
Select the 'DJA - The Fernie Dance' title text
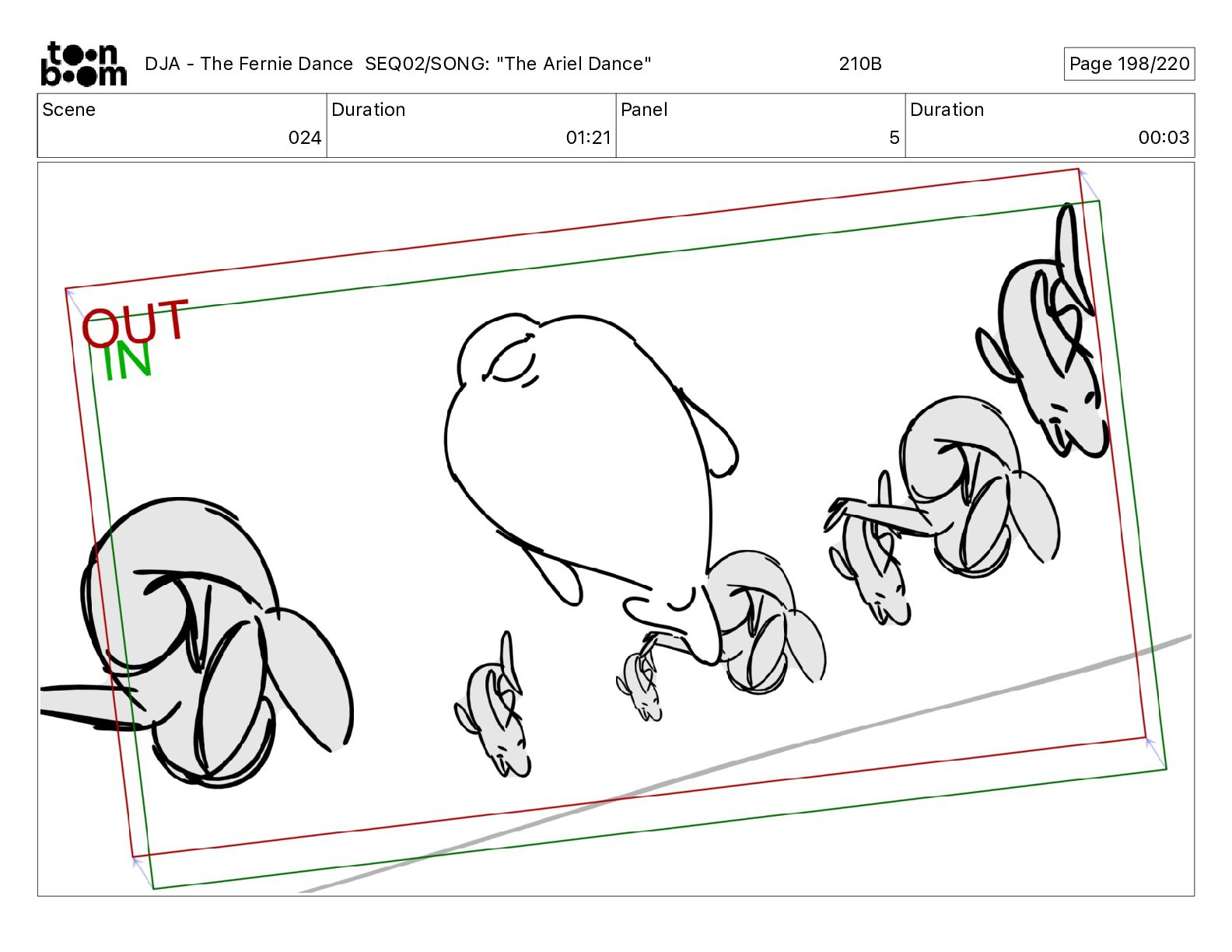[249, 64]
